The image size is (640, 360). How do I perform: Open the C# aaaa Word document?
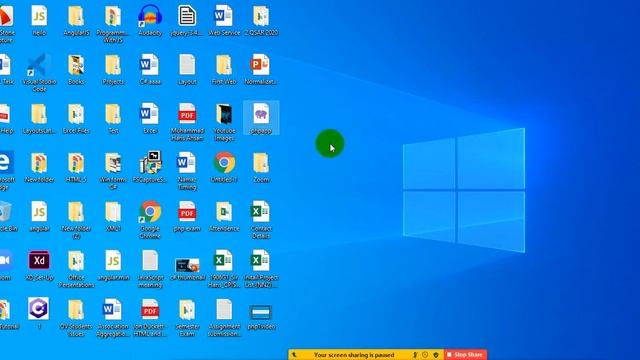[x=150, y=69]
